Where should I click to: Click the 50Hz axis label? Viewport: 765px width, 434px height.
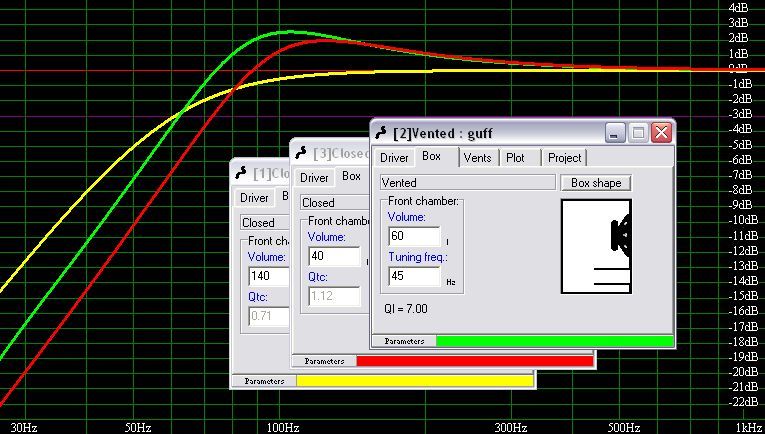pyautogui.click(x=138, y=428)
